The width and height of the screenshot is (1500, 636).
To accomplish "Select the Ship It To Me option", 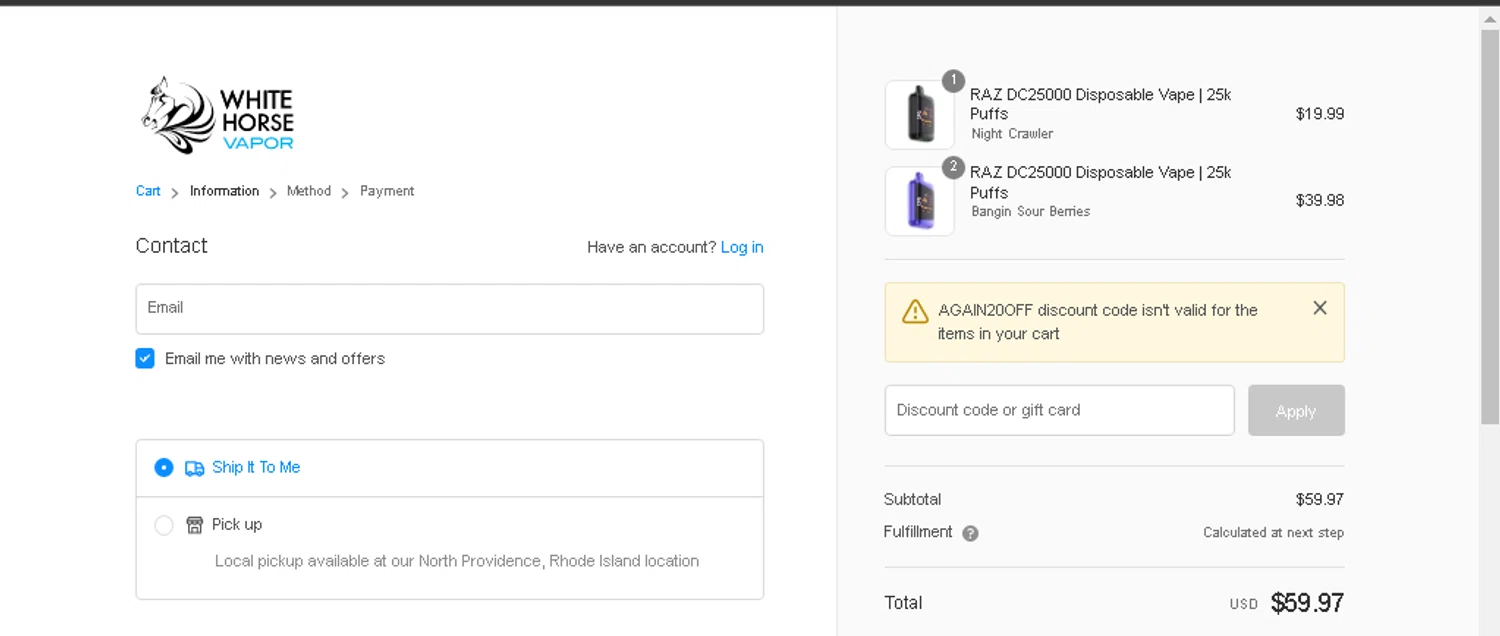I will pyautogui.click(x=164, y=468).
